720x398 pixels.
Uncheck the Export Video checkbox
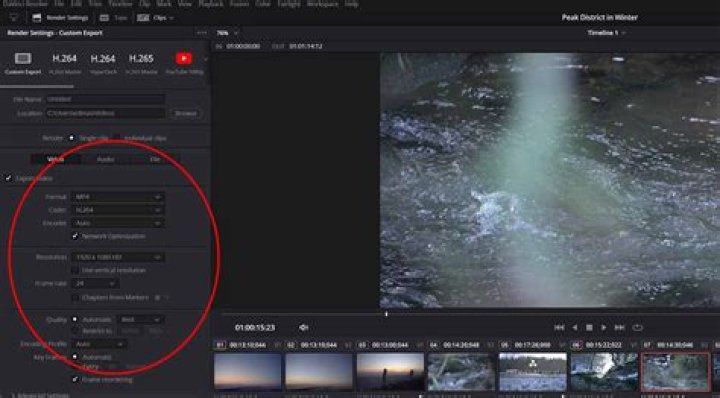click(8, 178)
